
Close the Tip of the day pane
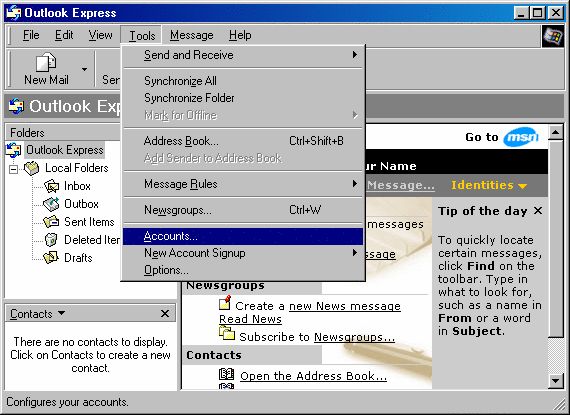[538, 210]
